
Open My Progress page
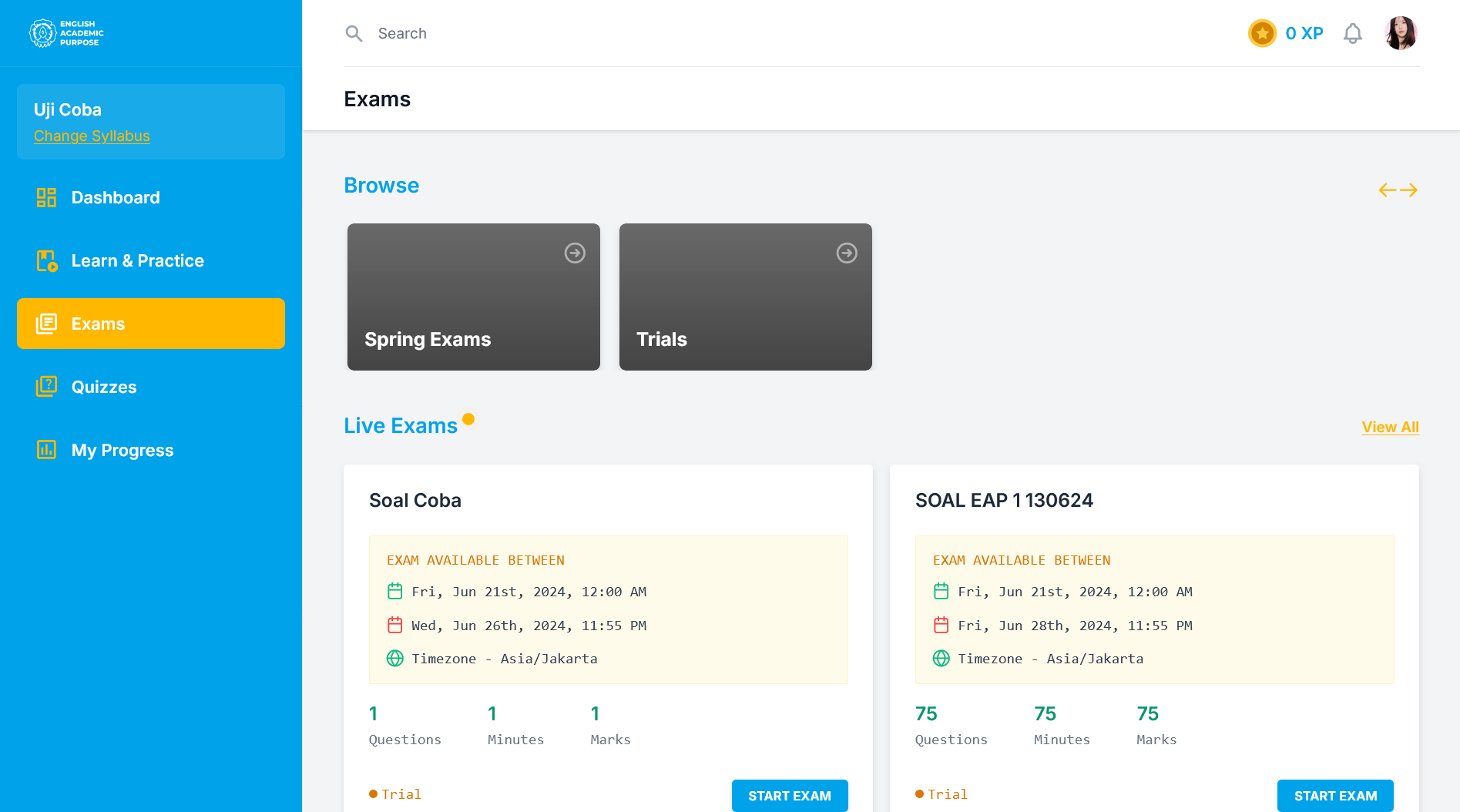pyautogui.click(x=122, y=451)
